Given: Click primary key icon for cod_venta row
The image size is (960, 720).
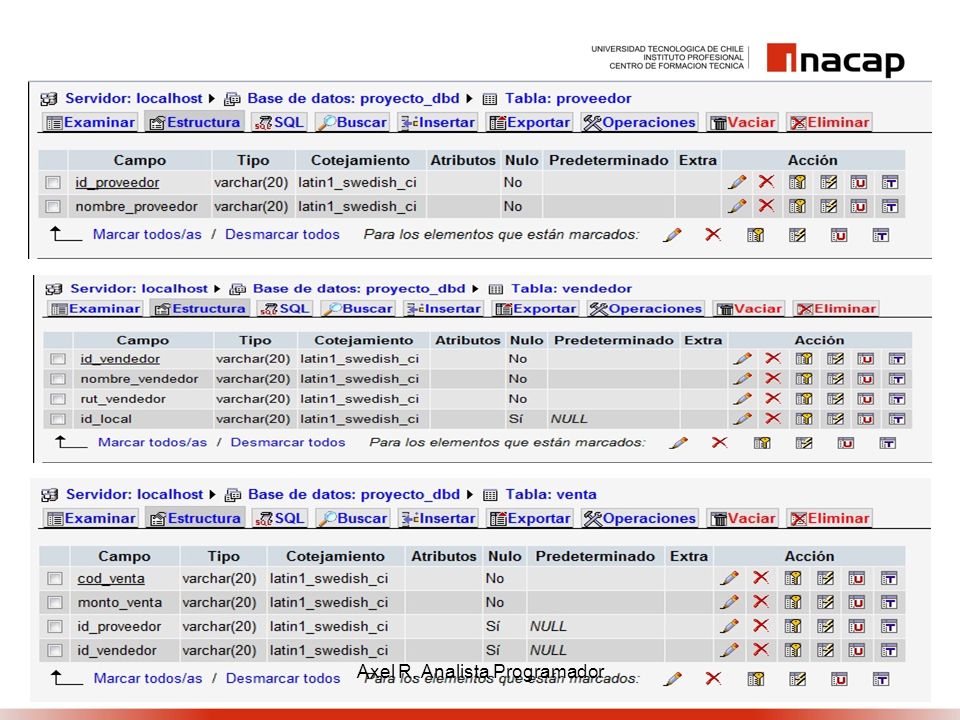Looking at the screenshot, I should click(x=793, y=578).
